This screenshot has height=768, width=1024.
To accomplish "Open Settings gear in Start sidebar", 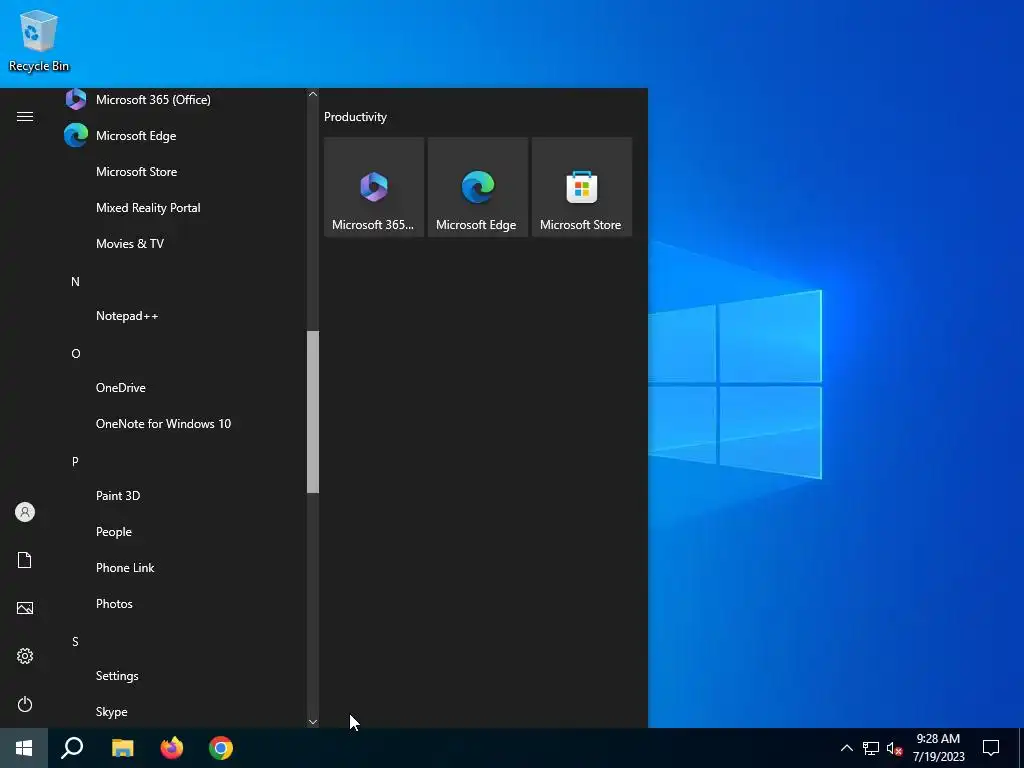I will [25, 656].
